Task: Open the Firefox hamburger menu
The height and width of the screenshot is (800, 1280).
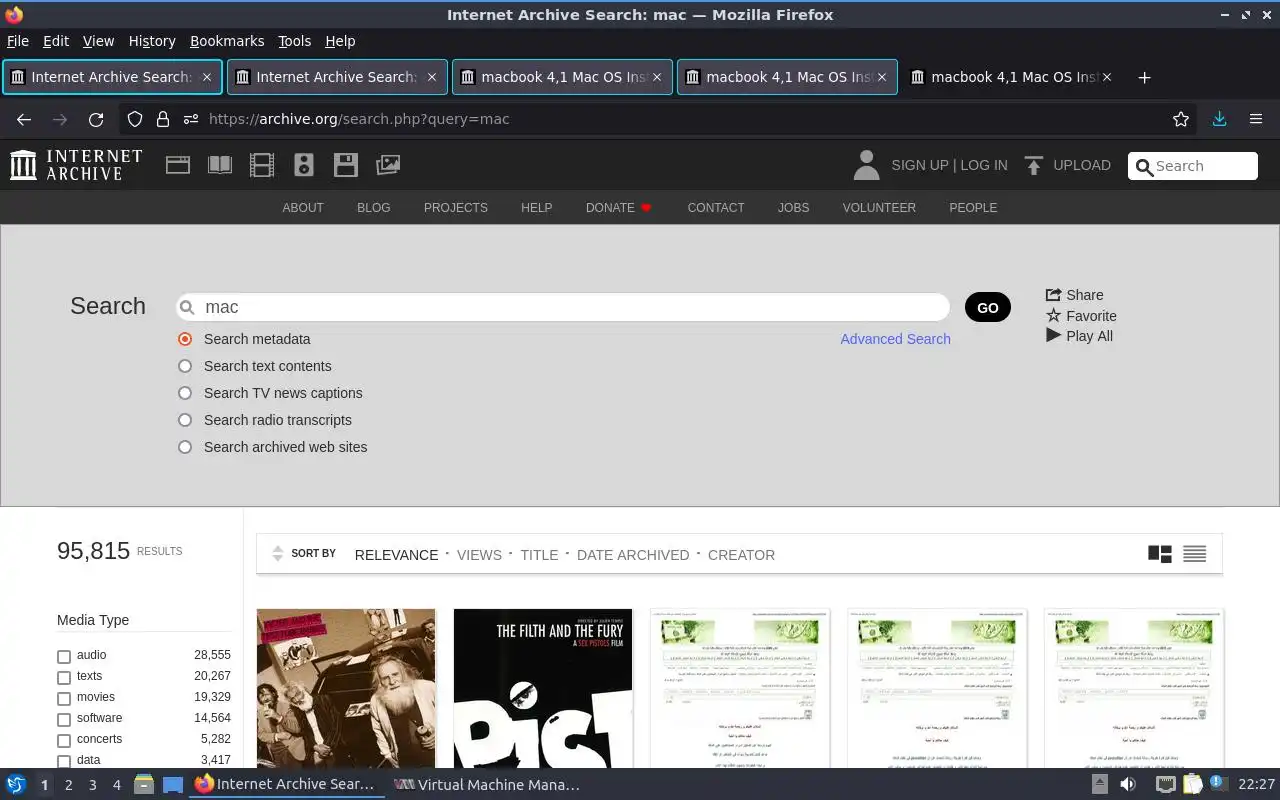Action: (x=1256, y=119)
